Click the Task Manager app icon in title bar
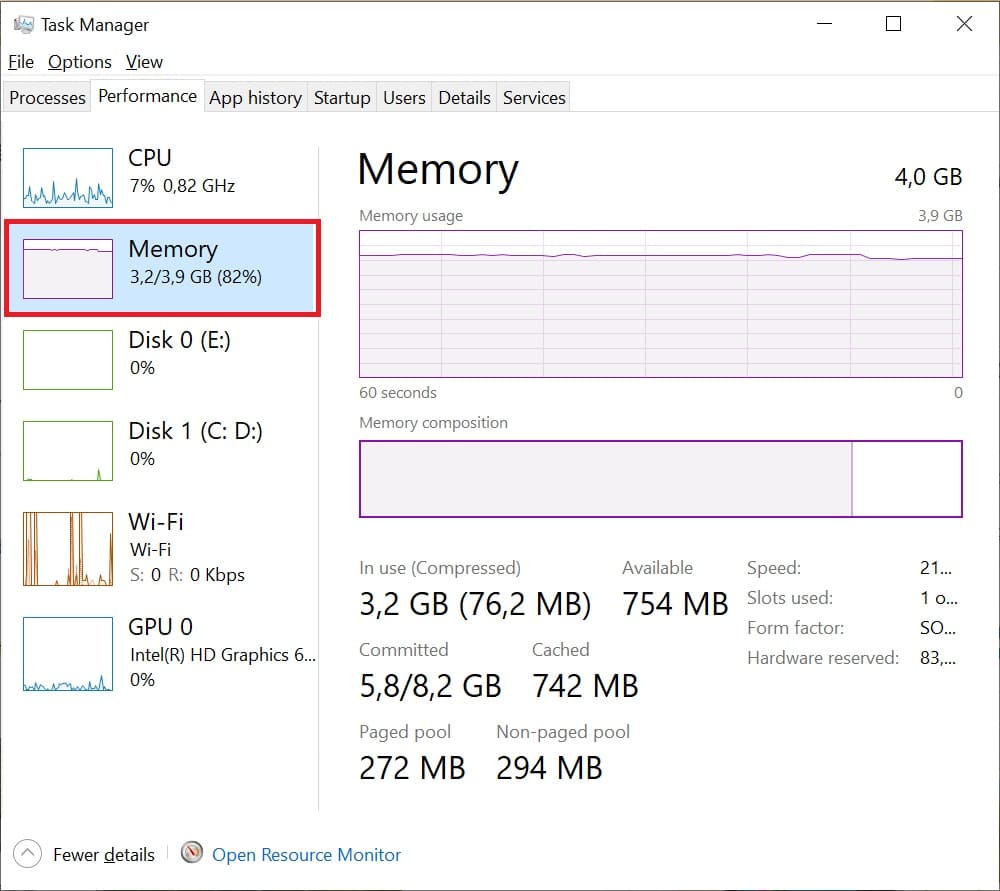 pyautogui.click(x=24, y=25)
